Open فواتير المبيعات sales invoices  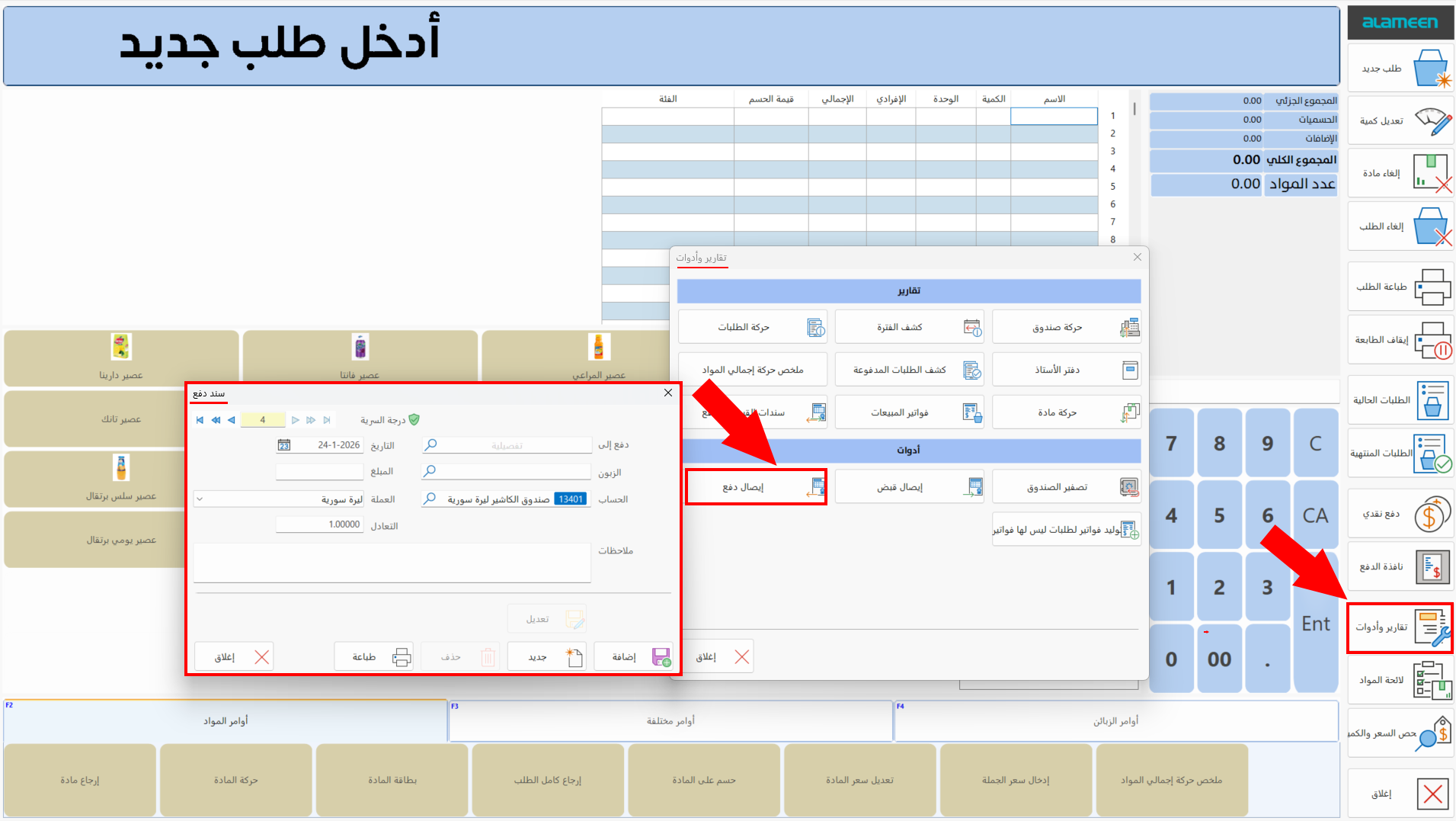click(x=909, y=413)
